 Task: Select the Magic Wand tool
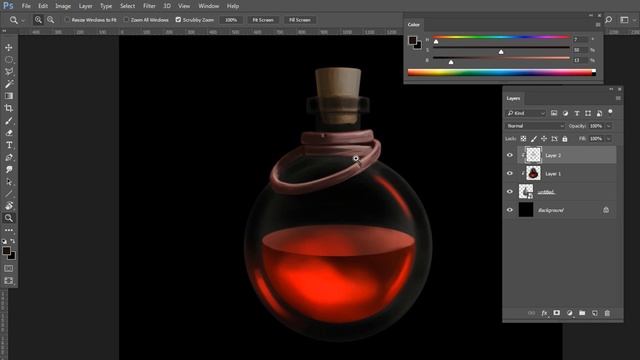point(9,84)
